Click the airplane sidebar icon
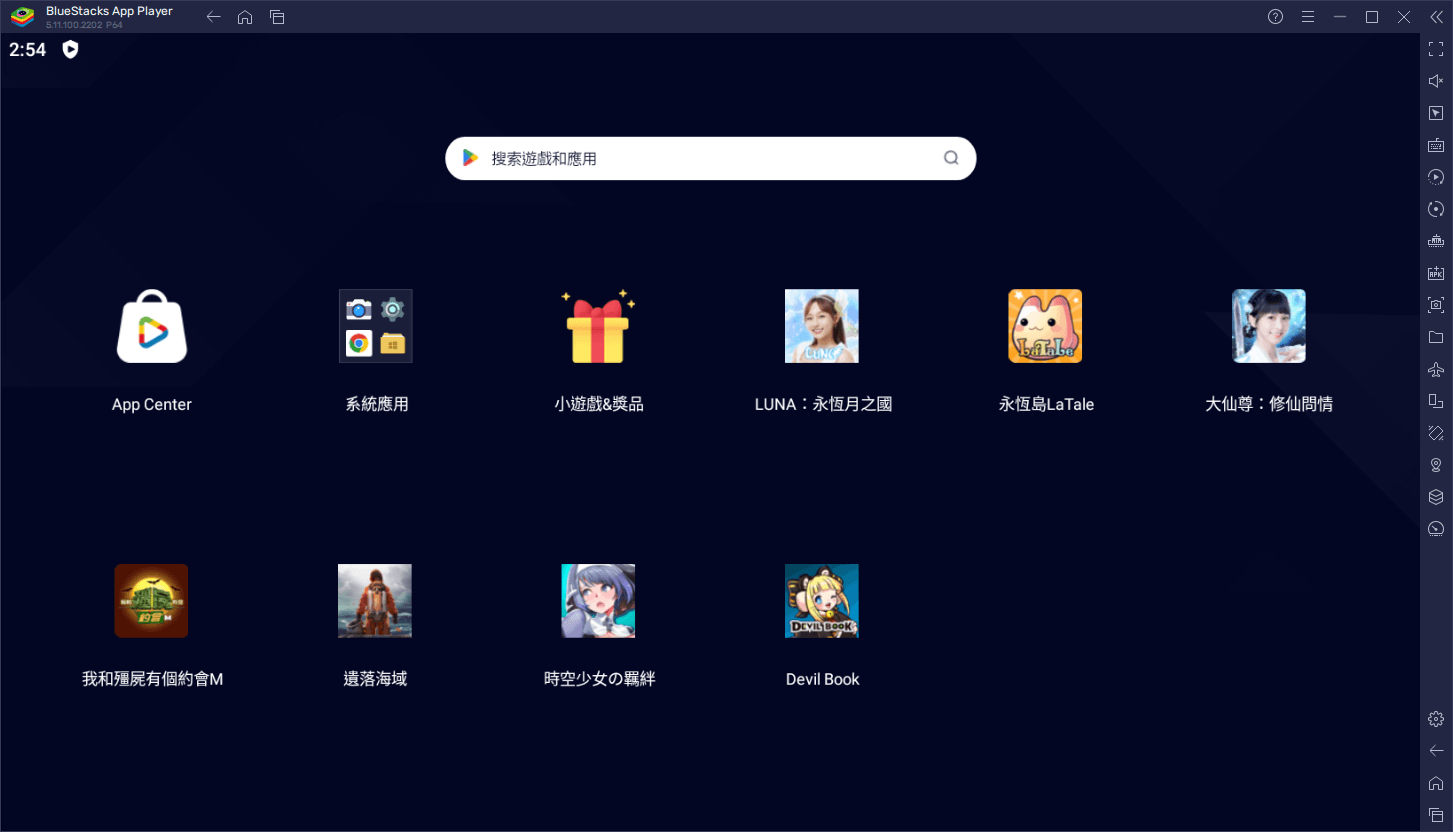 click(x=1436, y=369)
